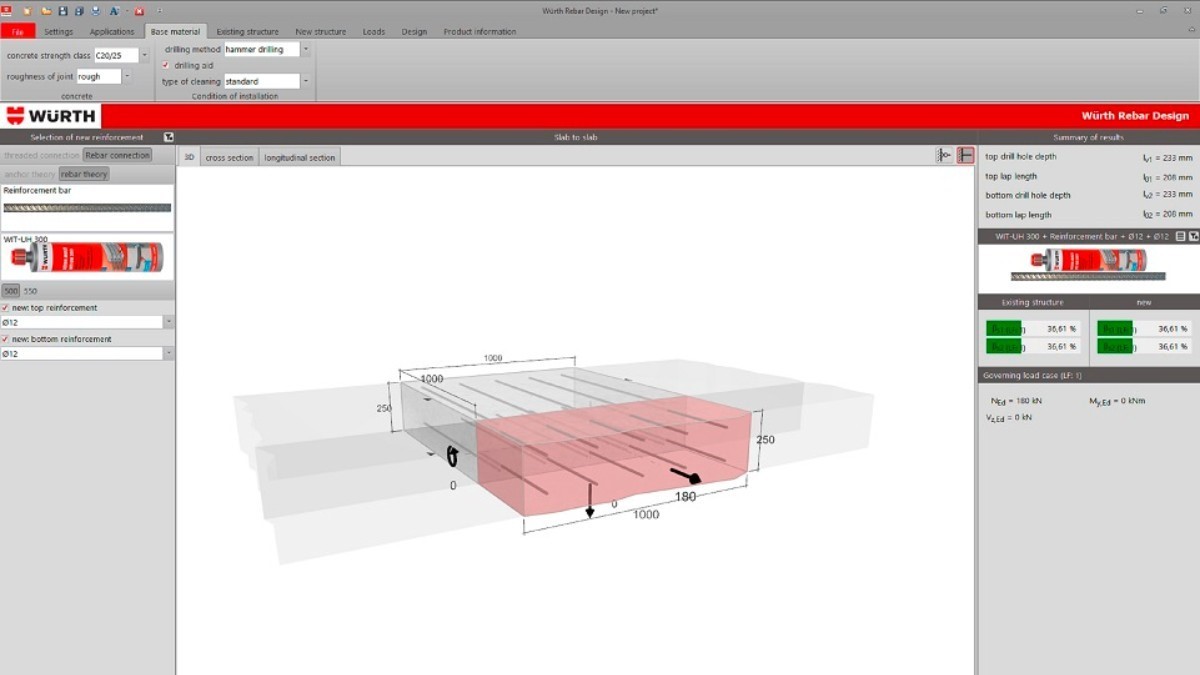Toggle the 'drilling aid' checkbox
Screen dimensions: 1200x675
[166, 65]
